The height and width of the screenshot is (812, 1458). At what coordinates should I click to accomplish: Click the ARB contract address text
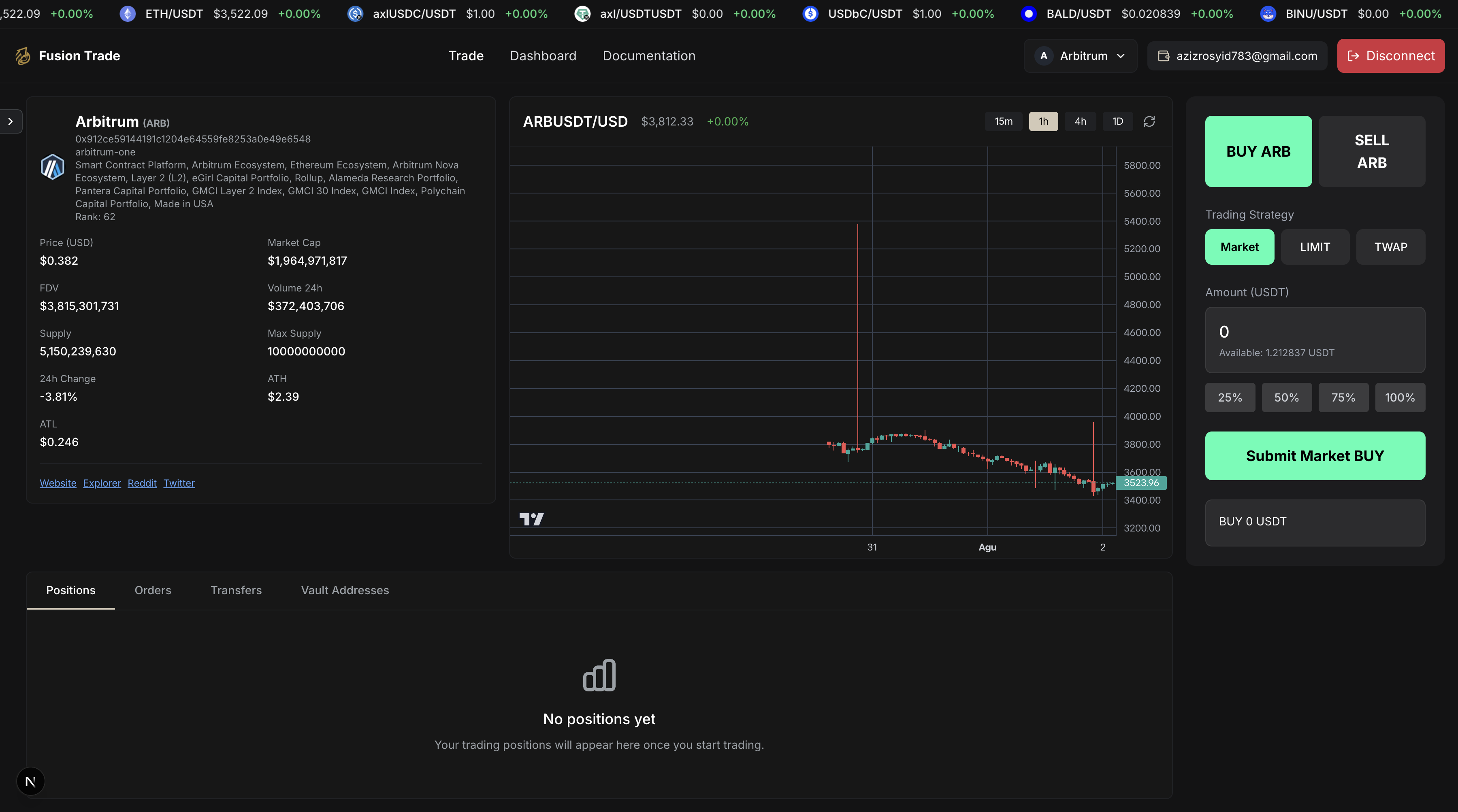[x=193, y=138]
